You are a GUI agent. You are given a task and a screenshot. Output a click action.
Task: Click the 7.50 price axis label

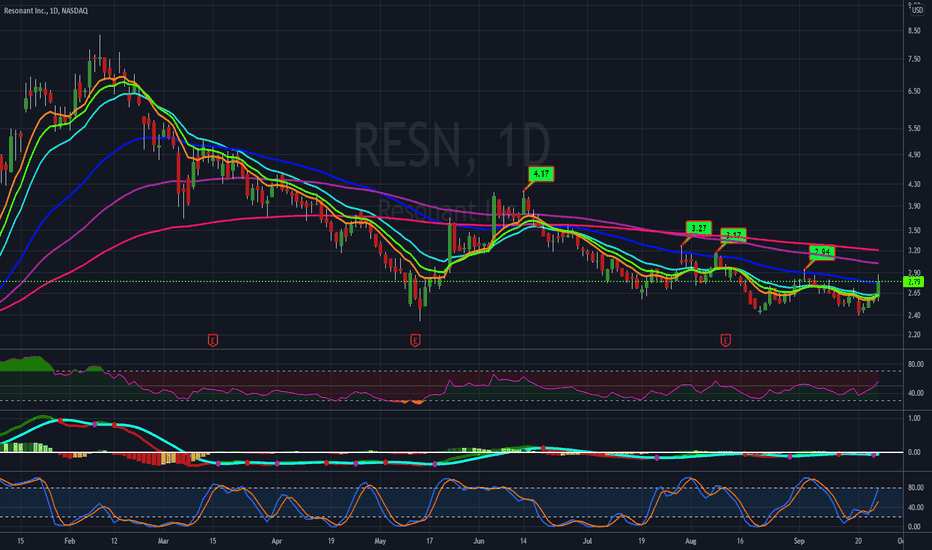click(914, 59)
